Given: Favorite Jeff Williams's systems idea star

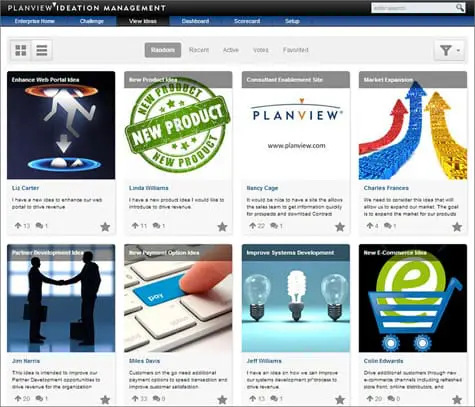Looking at the screenshot, I should [340, 399].
